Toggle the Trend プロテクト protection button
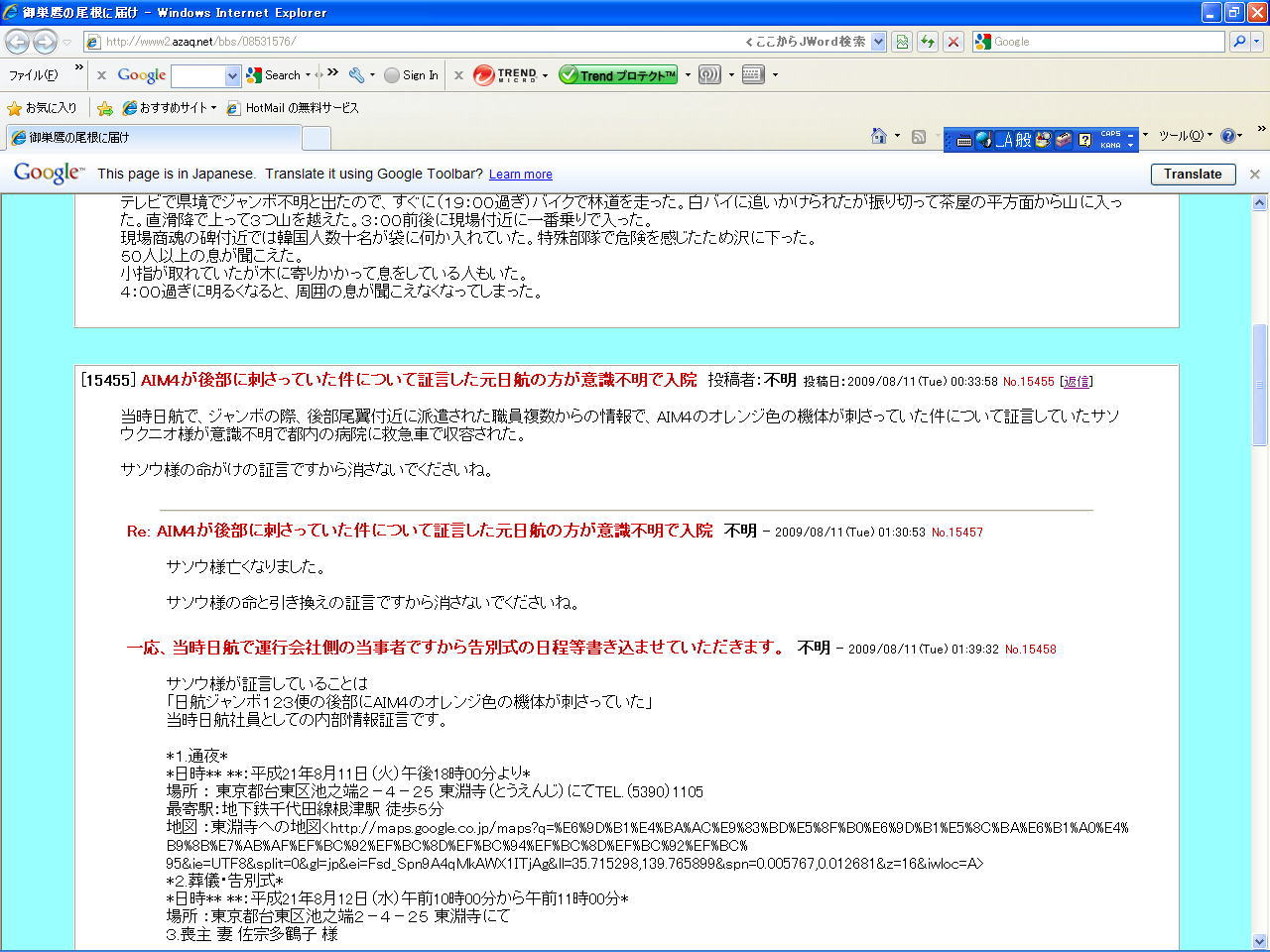Viewport: 1270px width, 952px height. click(618, 75)
